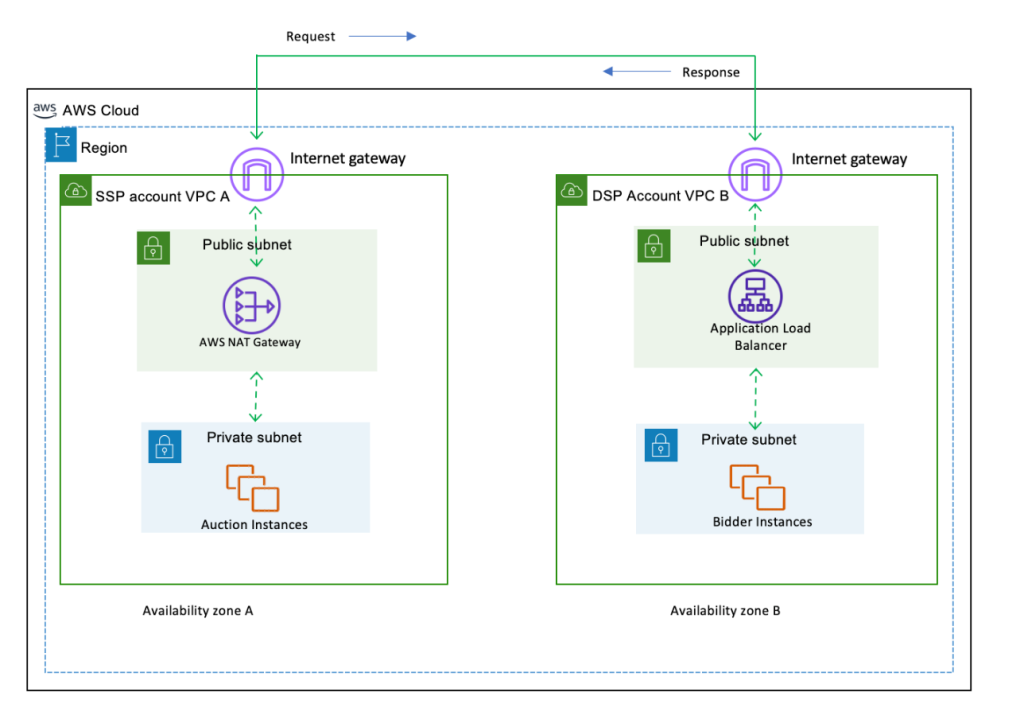This screenshot has height=704, width=1024.
Task: Click the blue lock icon on VPC A's Private subnet
Action: click(165, 446)
